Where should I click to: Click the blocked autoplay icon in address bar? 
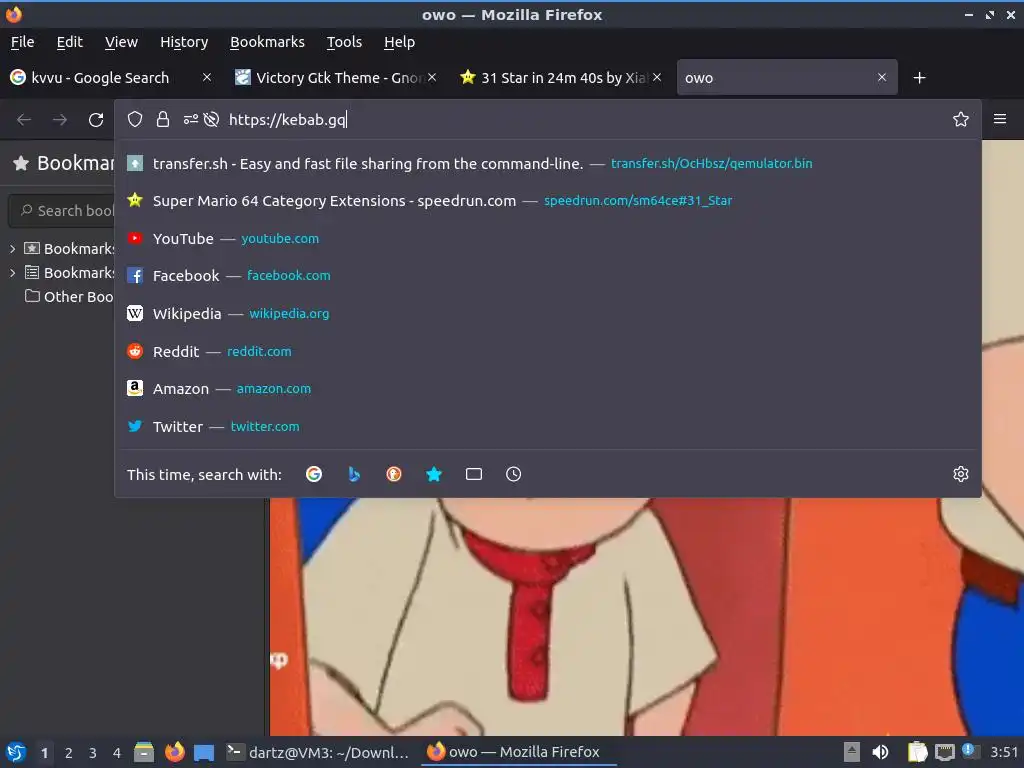pyautogui.click(x=211, y=120)
